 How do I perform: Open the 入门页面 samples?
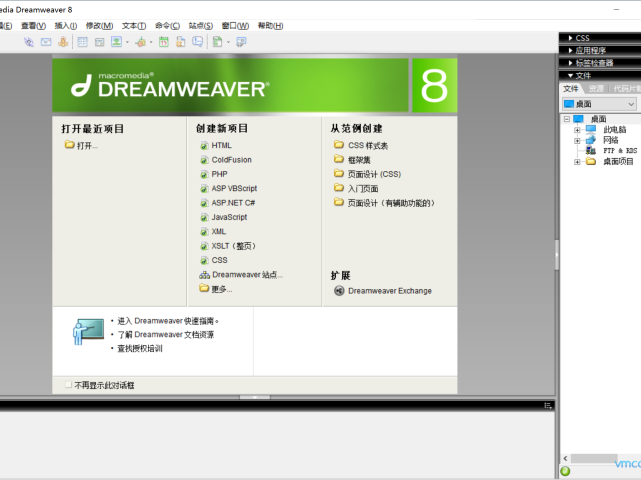pyautogui.click(x=363, y=189)
